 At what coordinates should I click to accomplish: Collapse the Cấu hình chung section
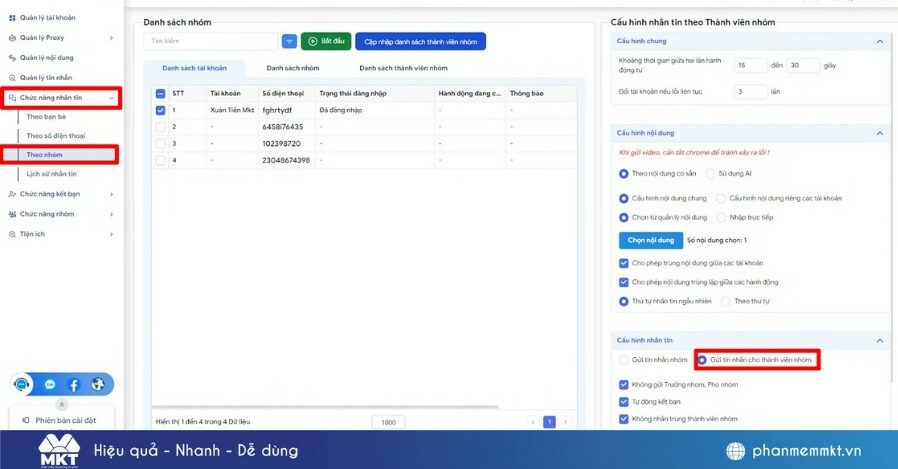coord(880,41)
